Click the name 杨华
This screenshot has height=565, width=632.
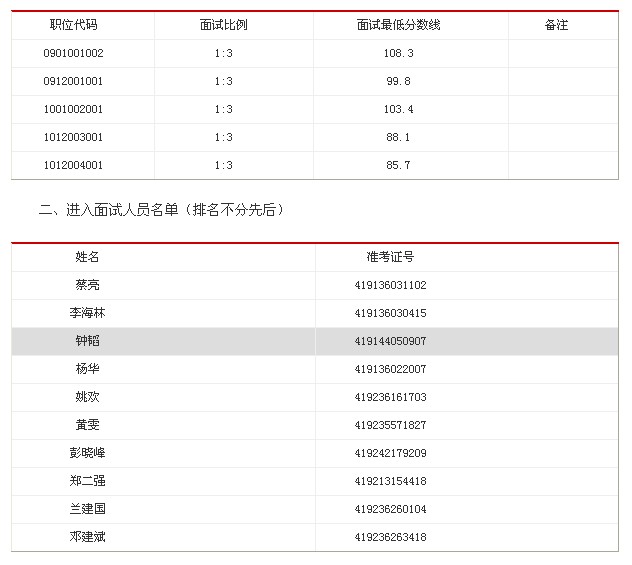[x=88, y=369]
